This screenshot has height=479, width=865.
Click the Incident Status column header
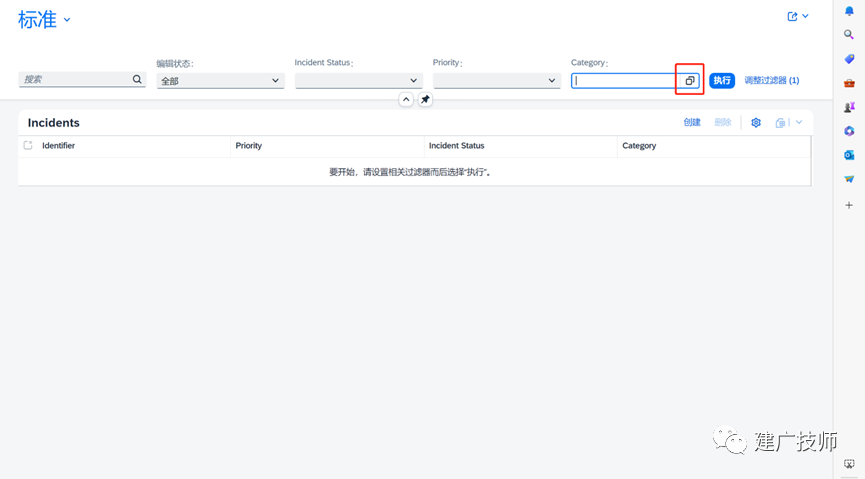(x=457, y=146)
